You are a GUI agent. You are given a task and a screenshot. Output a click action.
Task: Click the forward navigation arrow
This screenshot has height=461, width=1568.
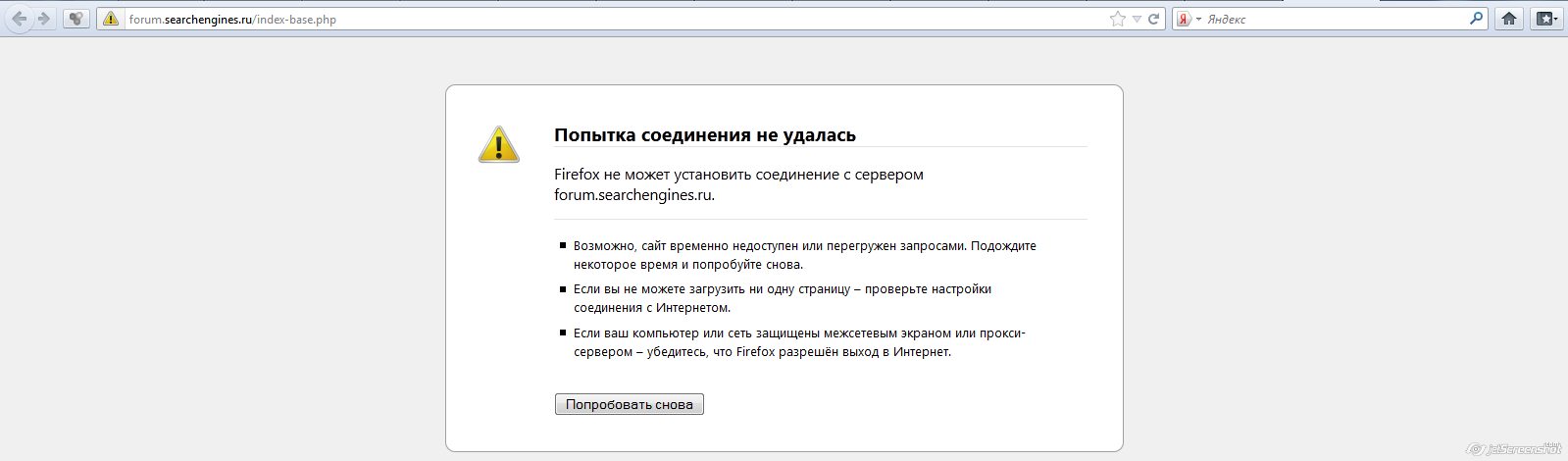pyautogui.click(x=43, y=18)
